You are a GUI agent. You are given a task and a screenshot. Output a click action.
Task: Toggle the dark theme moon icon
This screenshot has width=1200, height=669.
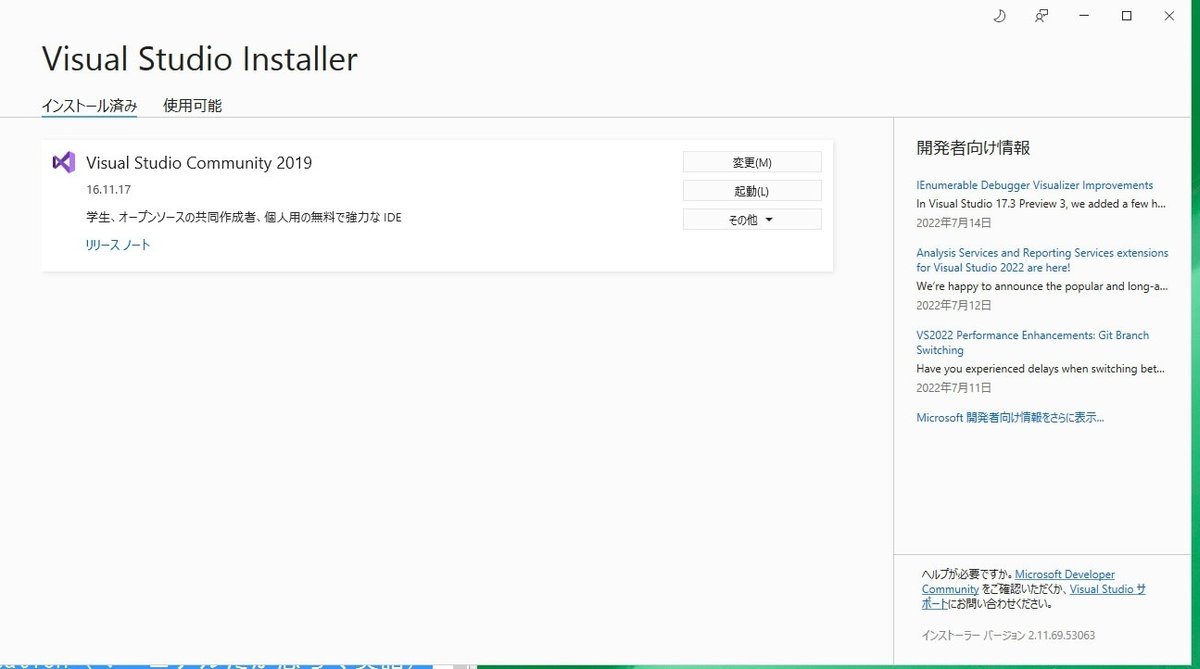pos(999,16)
